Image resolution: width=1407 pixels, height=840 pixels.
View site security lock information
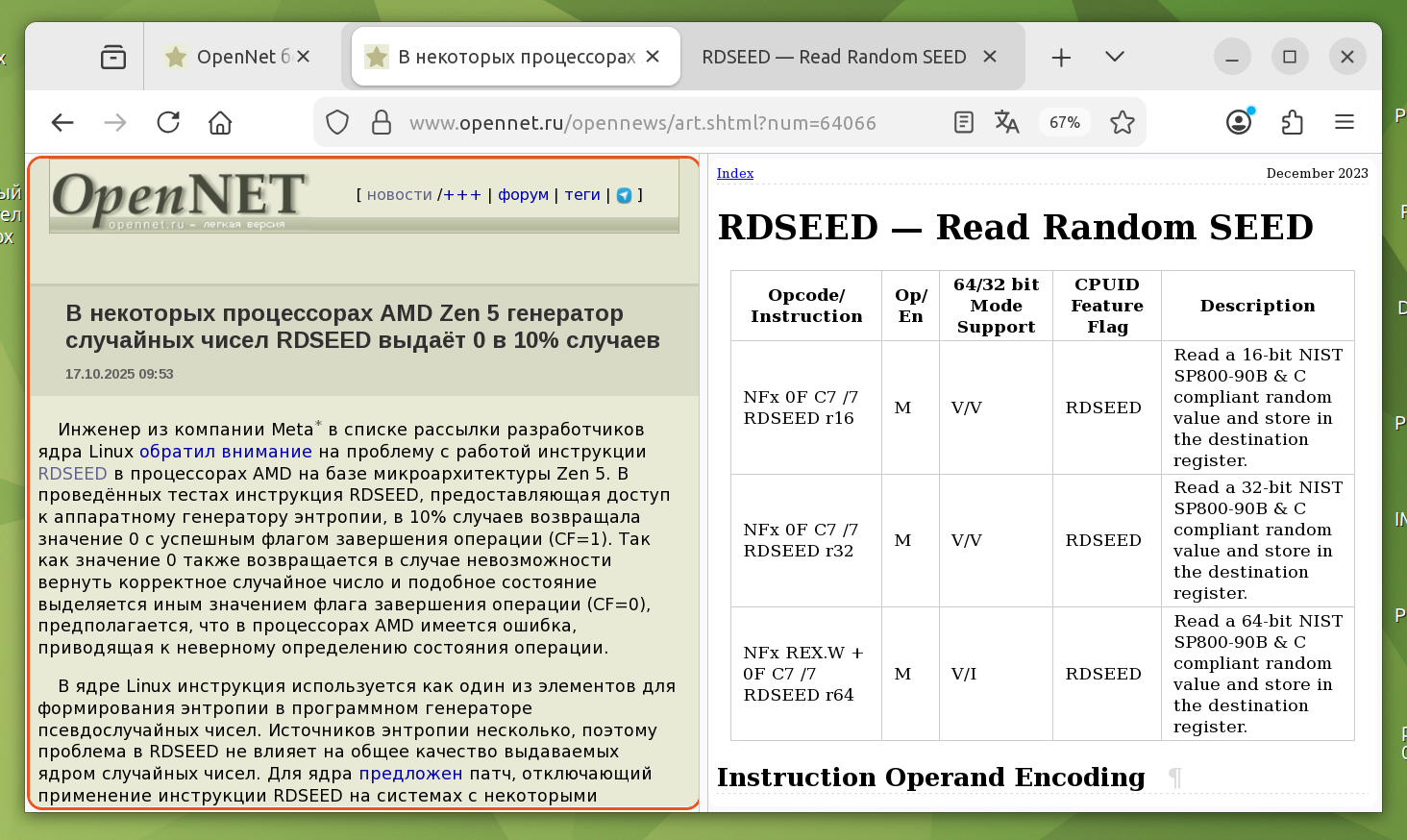pos(382,123)
